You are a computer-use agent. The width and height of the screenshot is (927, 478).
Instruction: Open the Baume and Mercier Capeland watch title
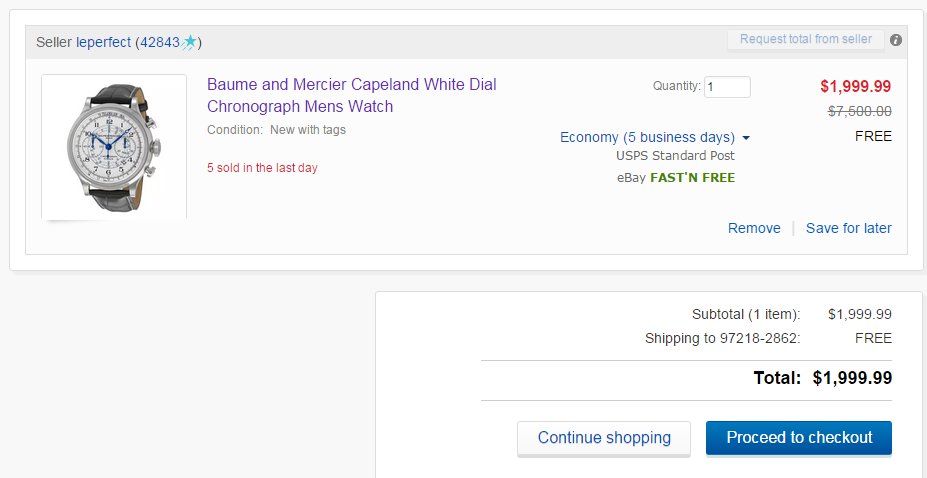[x=352, y=95]
